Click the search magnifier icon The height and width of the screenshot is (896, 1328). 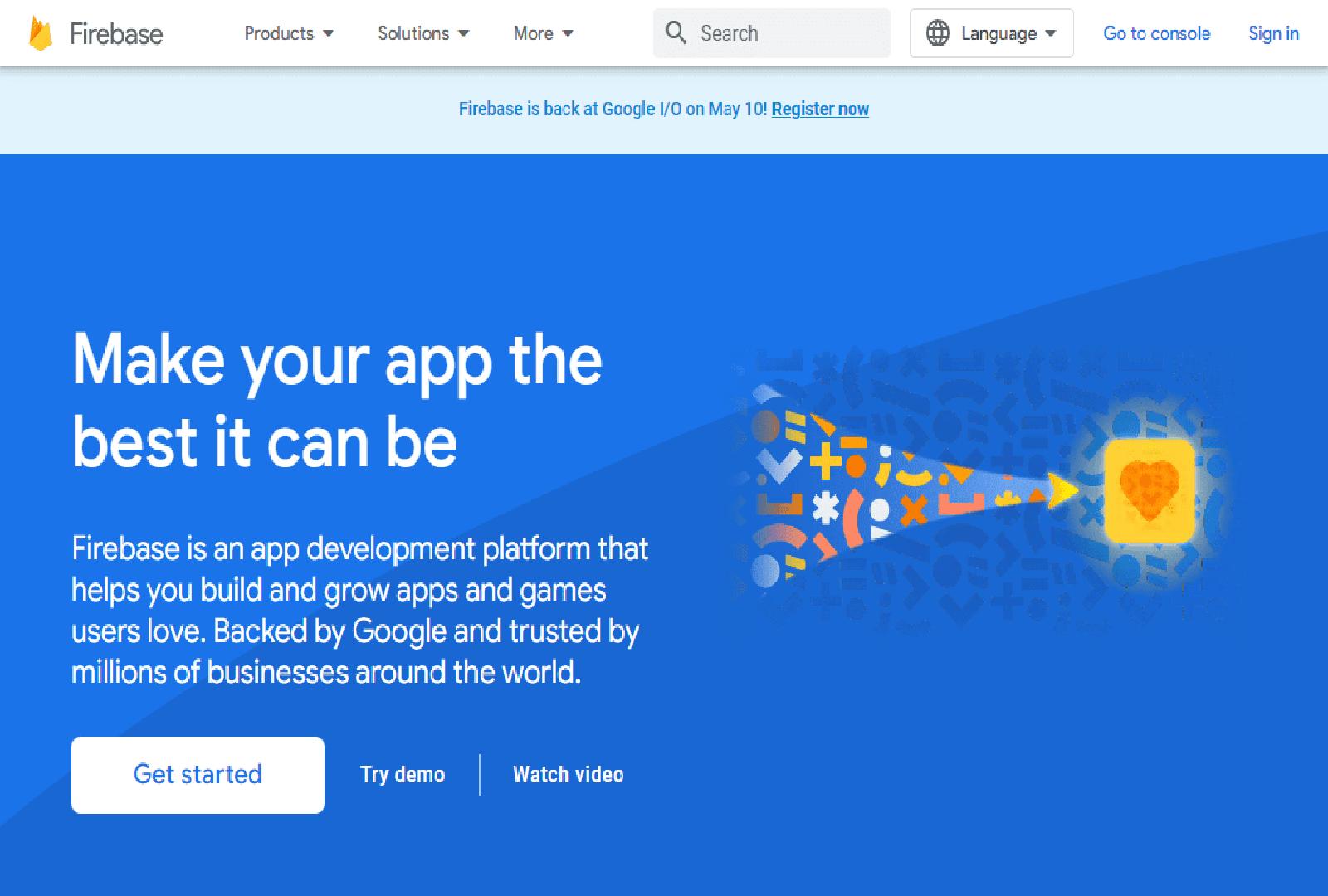click(x=676, y=32)
